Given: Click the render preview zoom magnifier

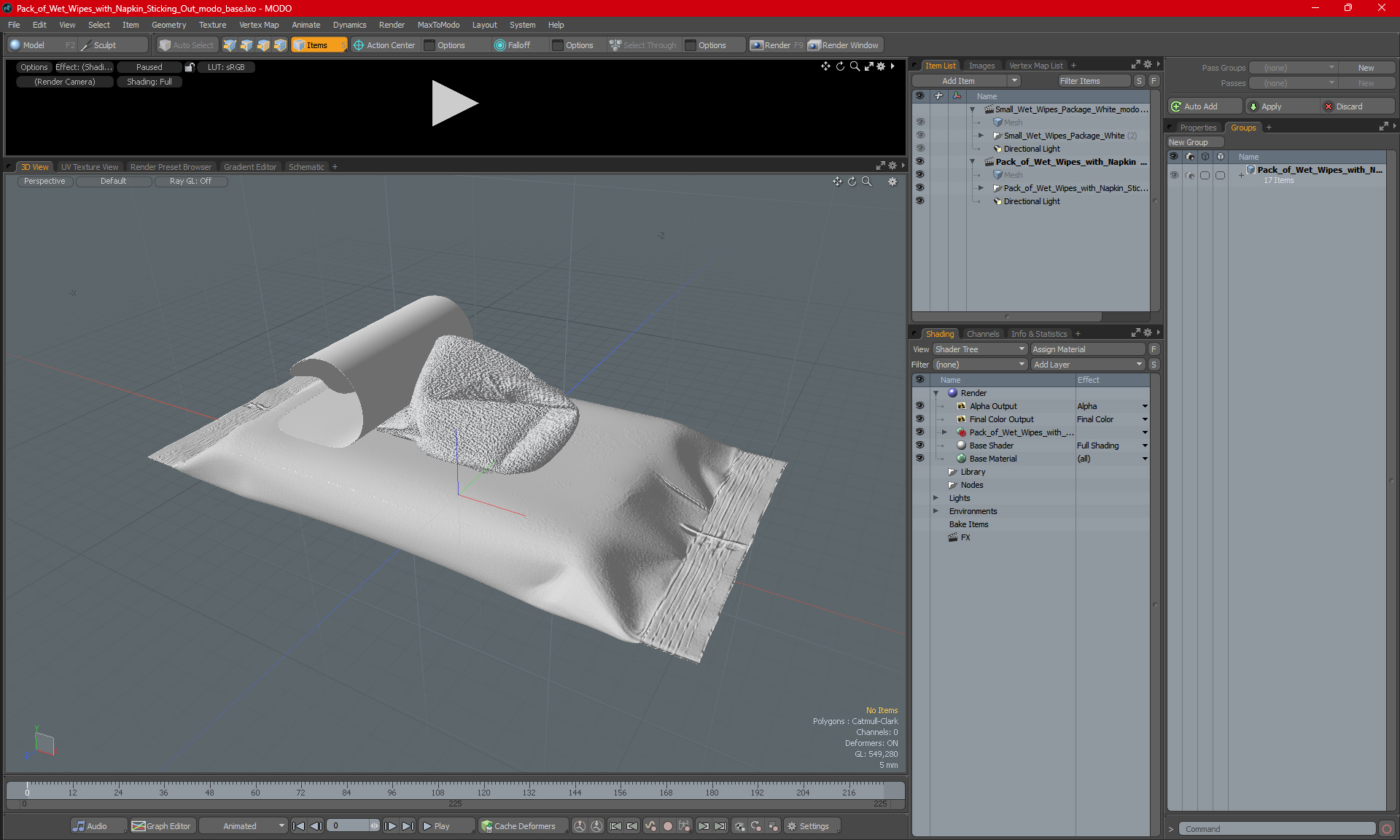Looking at the screenshot, I should coord(855,66).
